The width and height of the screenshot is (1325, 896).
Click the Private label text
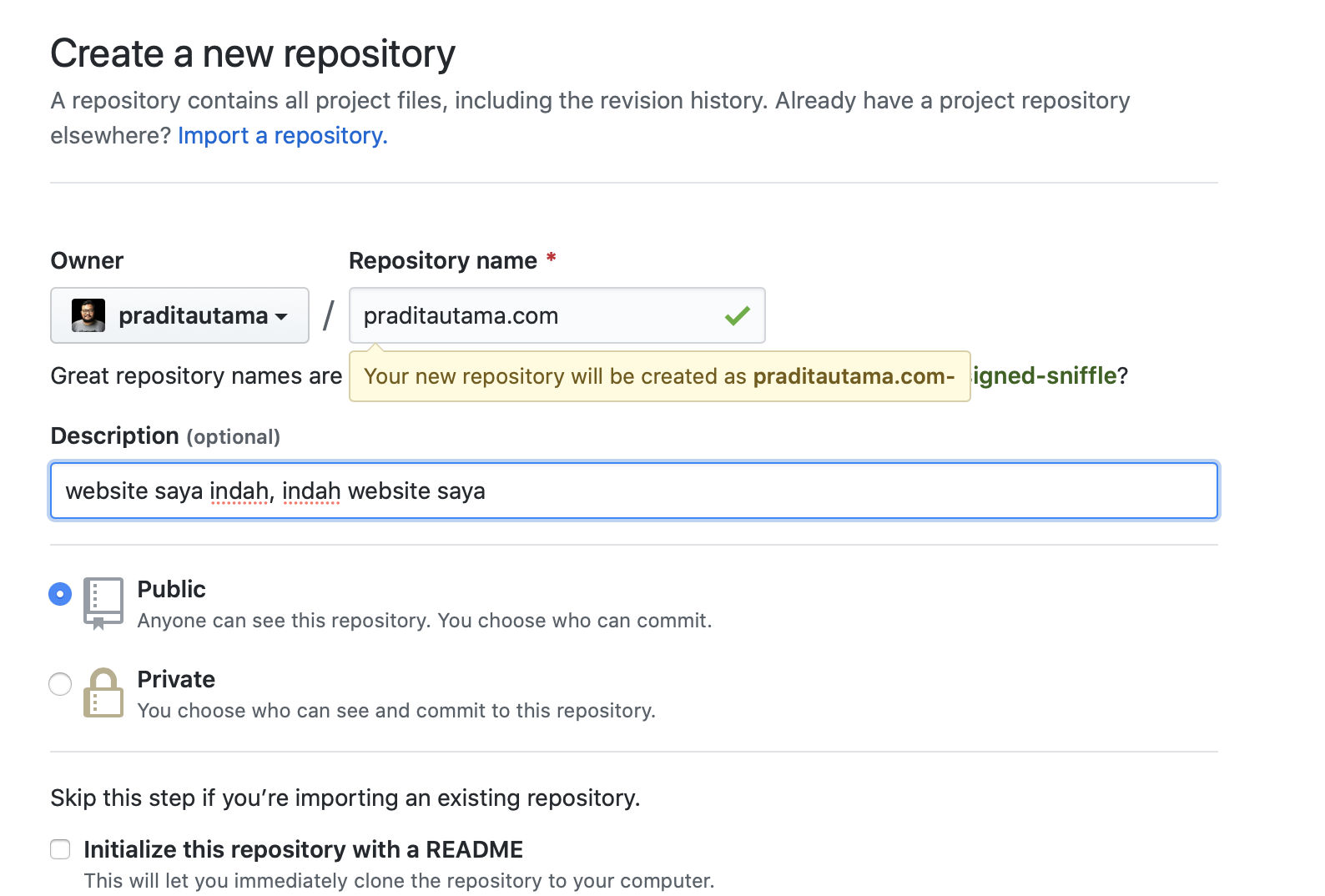(x=176, y=679)
